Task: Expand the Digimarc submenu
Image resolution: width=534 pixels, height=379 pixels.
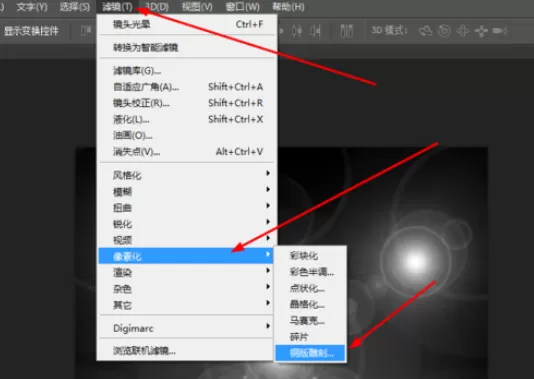Action: [187, 328]
